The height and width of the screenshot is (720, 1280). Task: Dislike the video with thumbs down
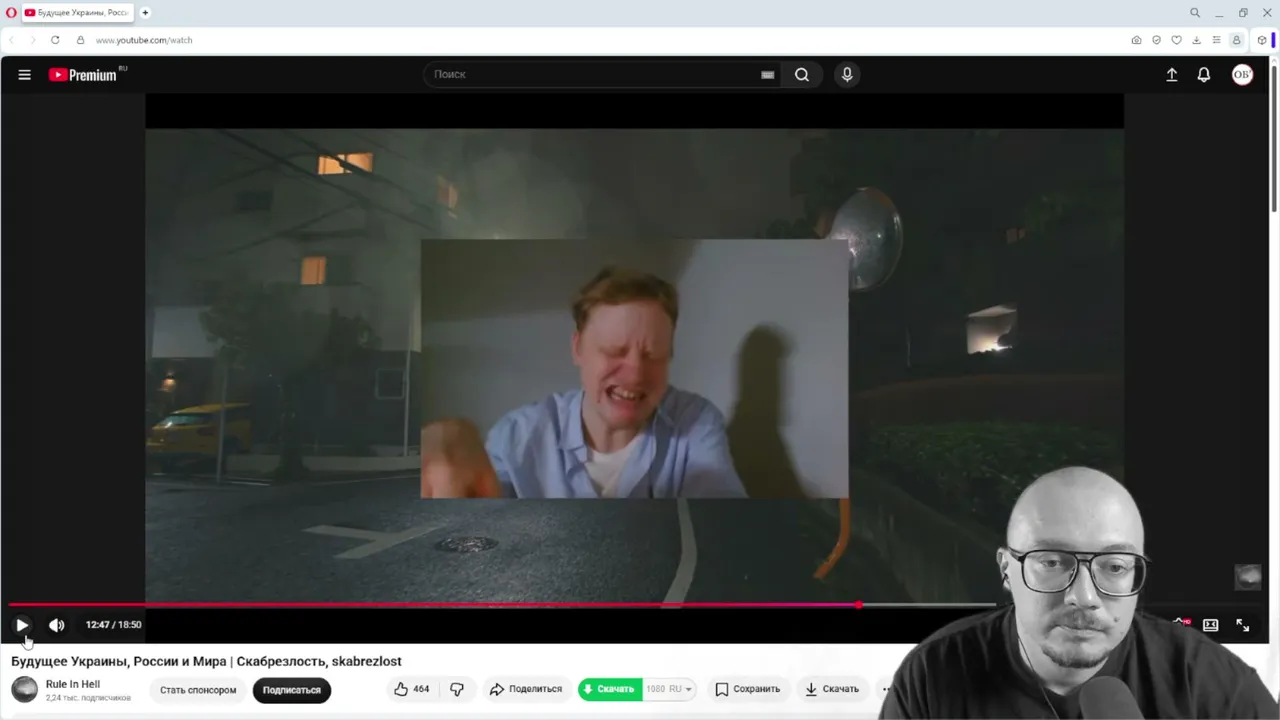click(x=457, y=689)
